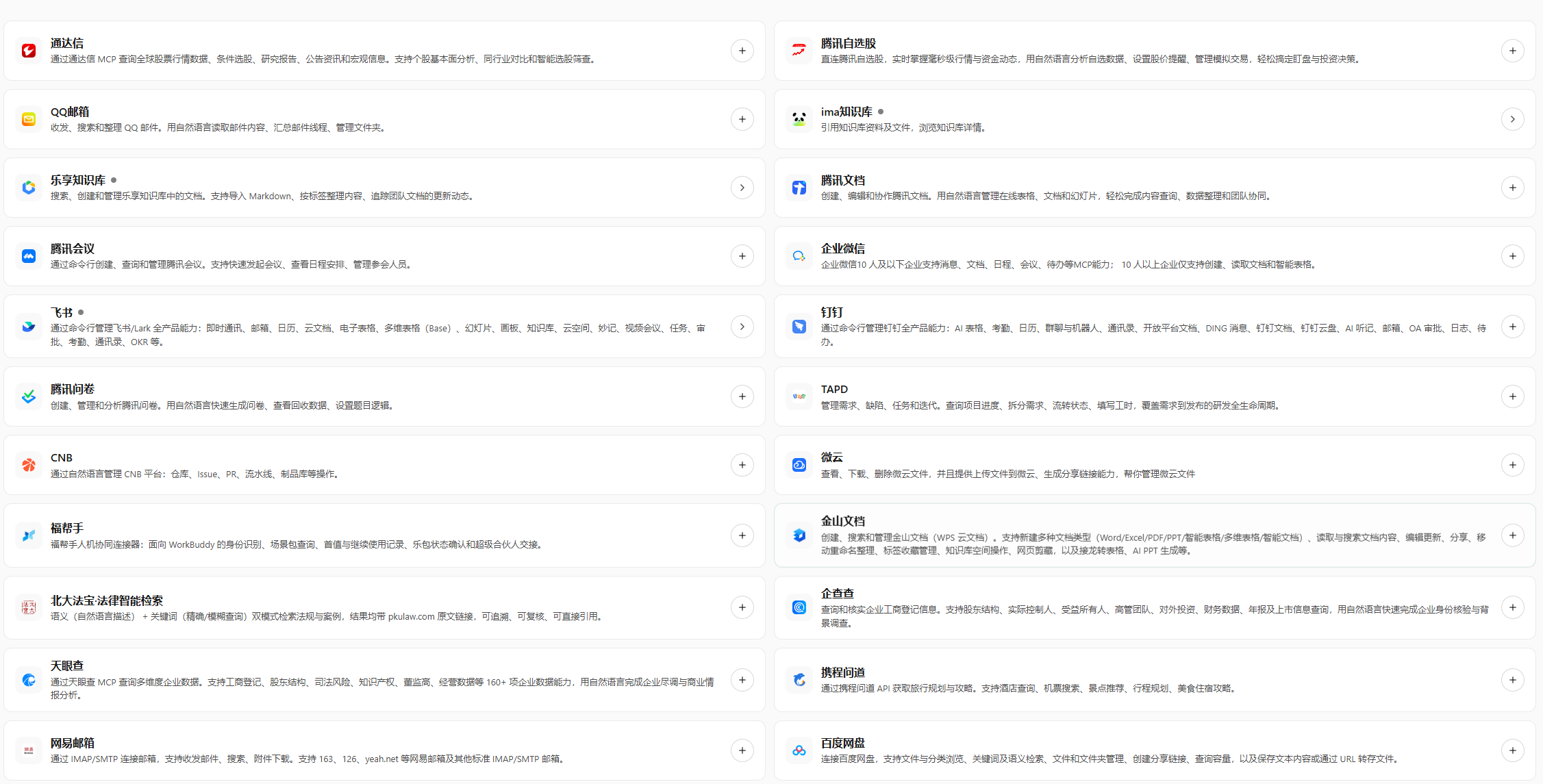Click the "企业微信" title text
This screenshot has height=784, width=1543.
coord(843,249)
